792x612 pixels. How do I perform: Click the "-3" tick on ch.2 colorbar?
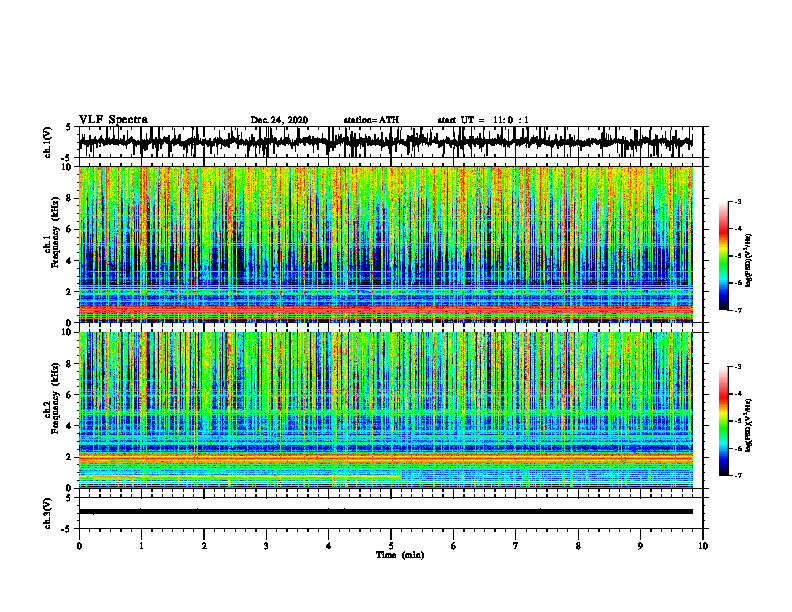click(x=738, y=367)
